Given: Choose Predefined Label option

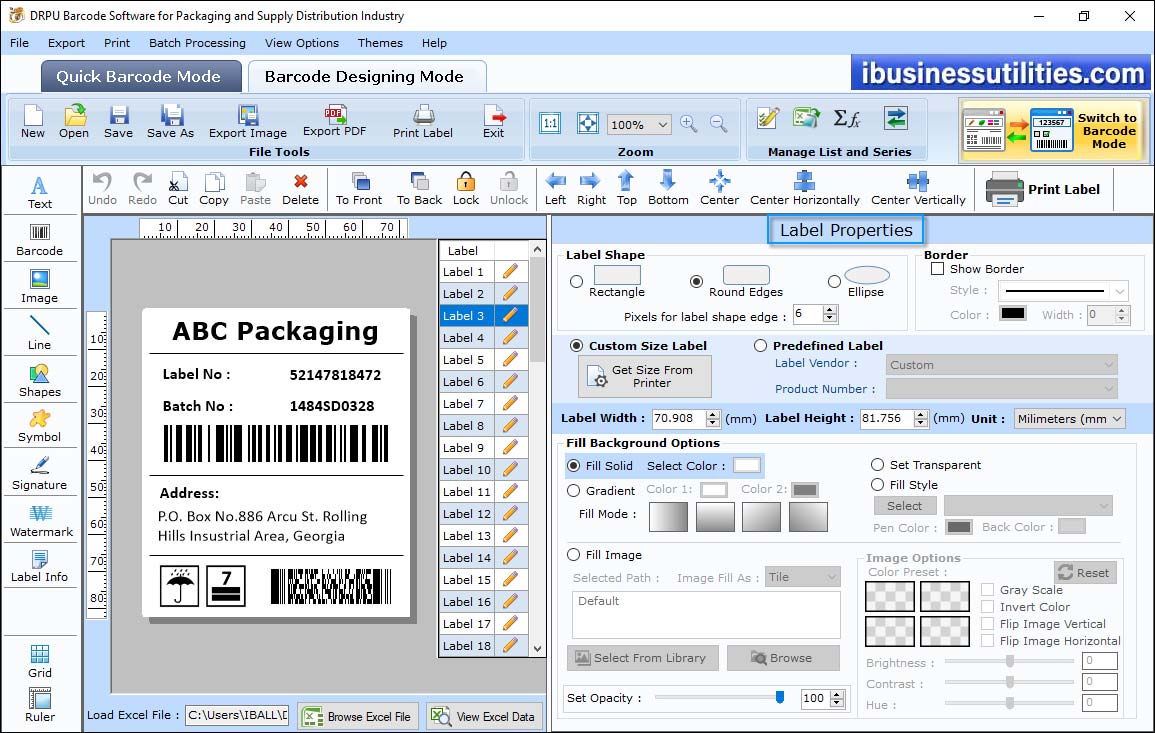Looking at the screenshot, I should [760, 346].
